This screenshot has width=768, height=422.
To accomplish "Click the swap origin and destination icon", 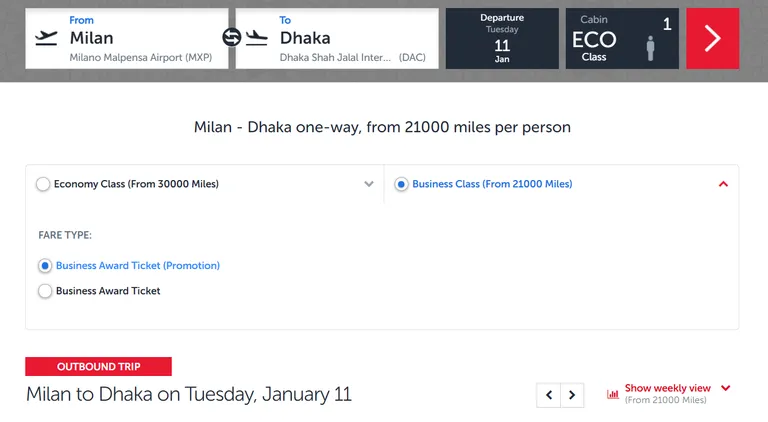I will click(232, 37).
